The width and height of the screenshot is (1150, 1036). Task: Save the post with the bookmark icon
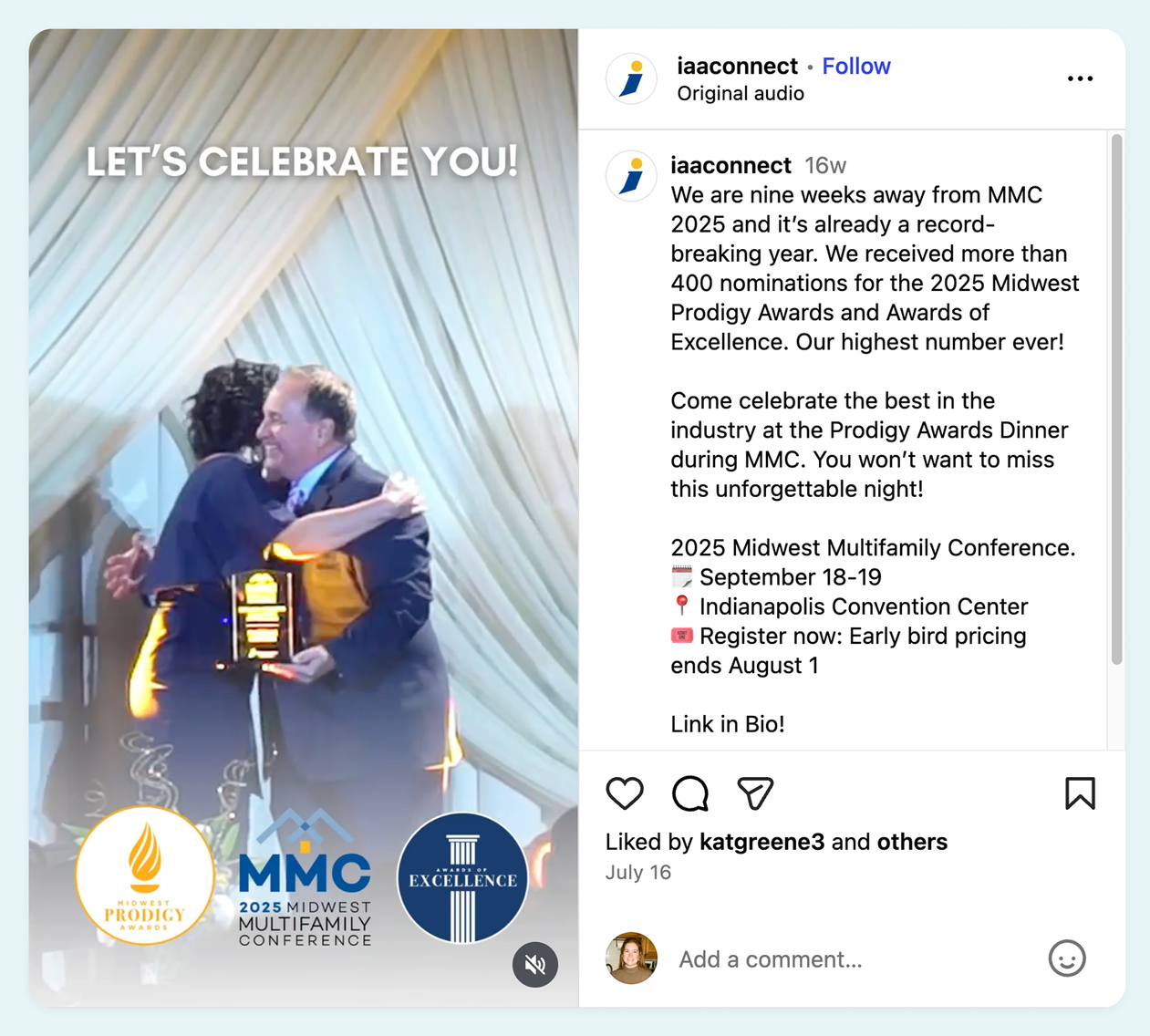coord(1080,793)
